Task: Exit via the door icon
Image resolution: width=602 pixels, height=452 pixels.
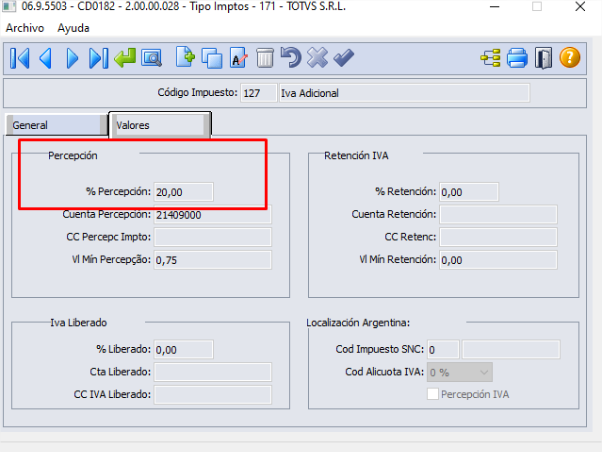Action: pos(543,58)
